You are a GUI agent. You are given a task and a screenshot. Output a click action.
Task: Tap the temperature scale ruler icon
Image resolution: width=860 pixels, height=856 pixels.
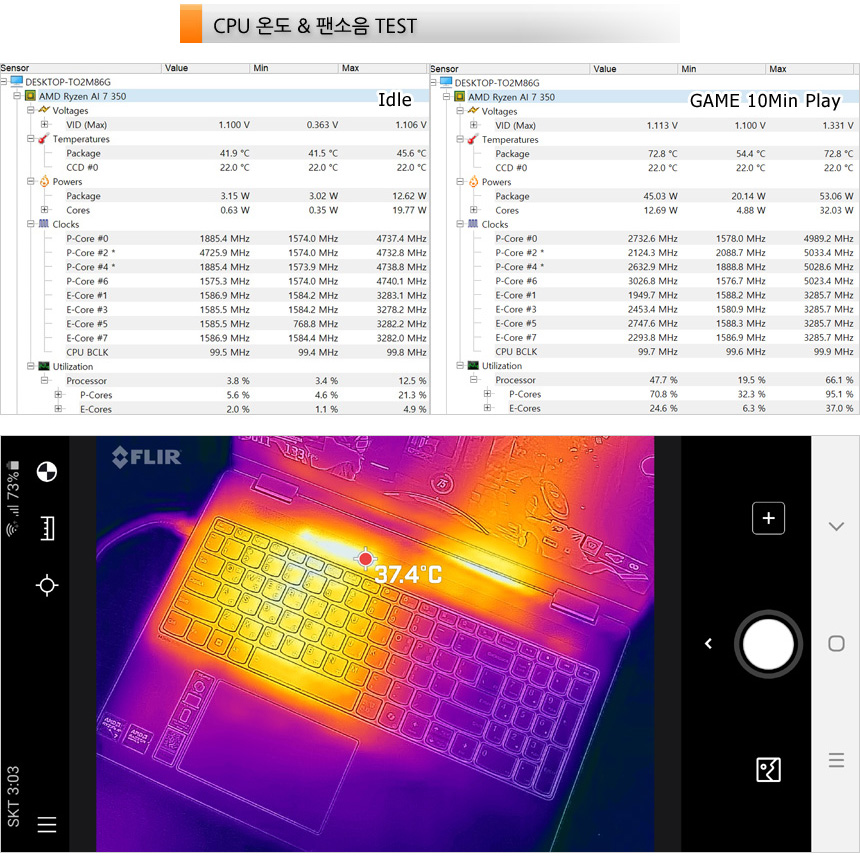click(x=47, y=528)
